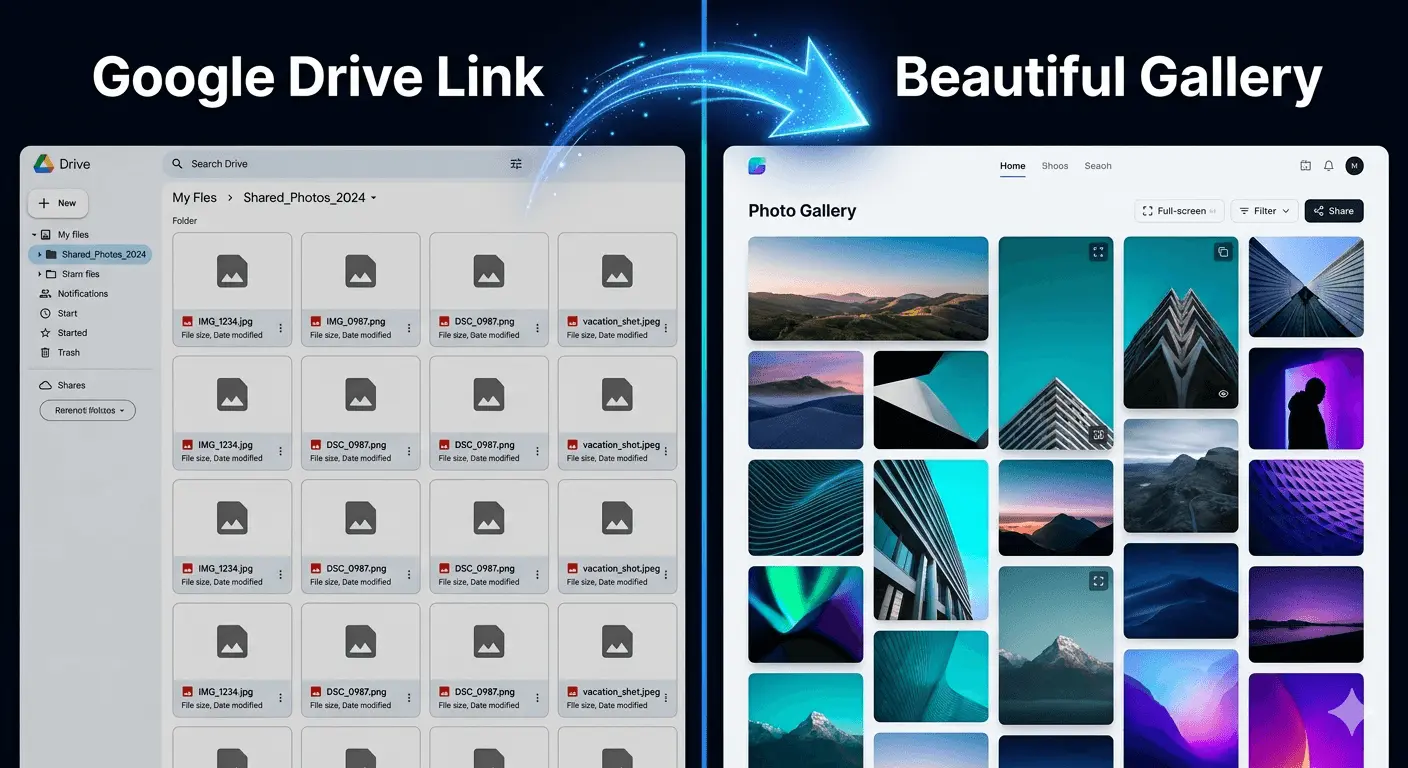Open the Google Drive logo in the Drive window
The height and width of the screenshot is (768, 1408).
click(44, 164)
